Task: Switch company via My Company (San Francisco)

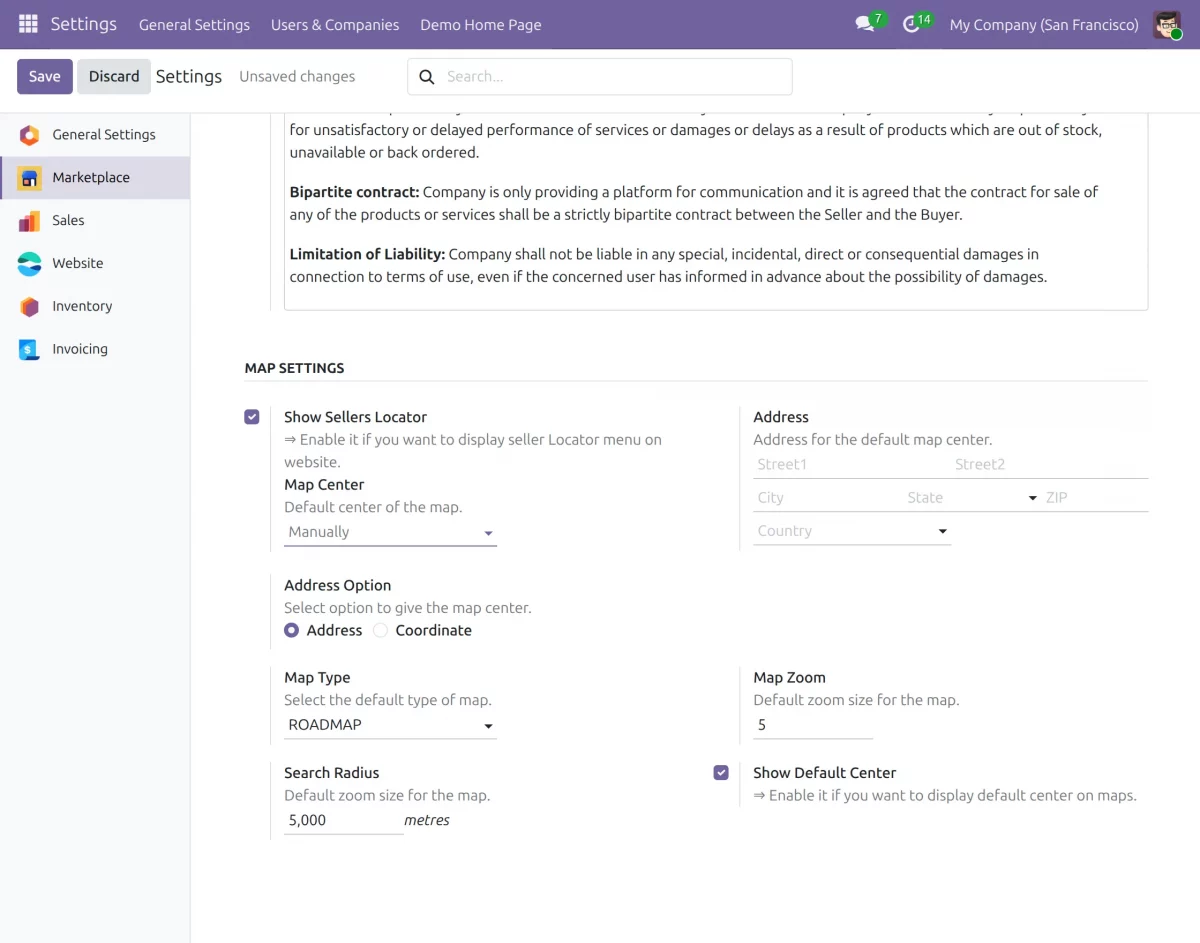Action: click(x=1044, y=25)
